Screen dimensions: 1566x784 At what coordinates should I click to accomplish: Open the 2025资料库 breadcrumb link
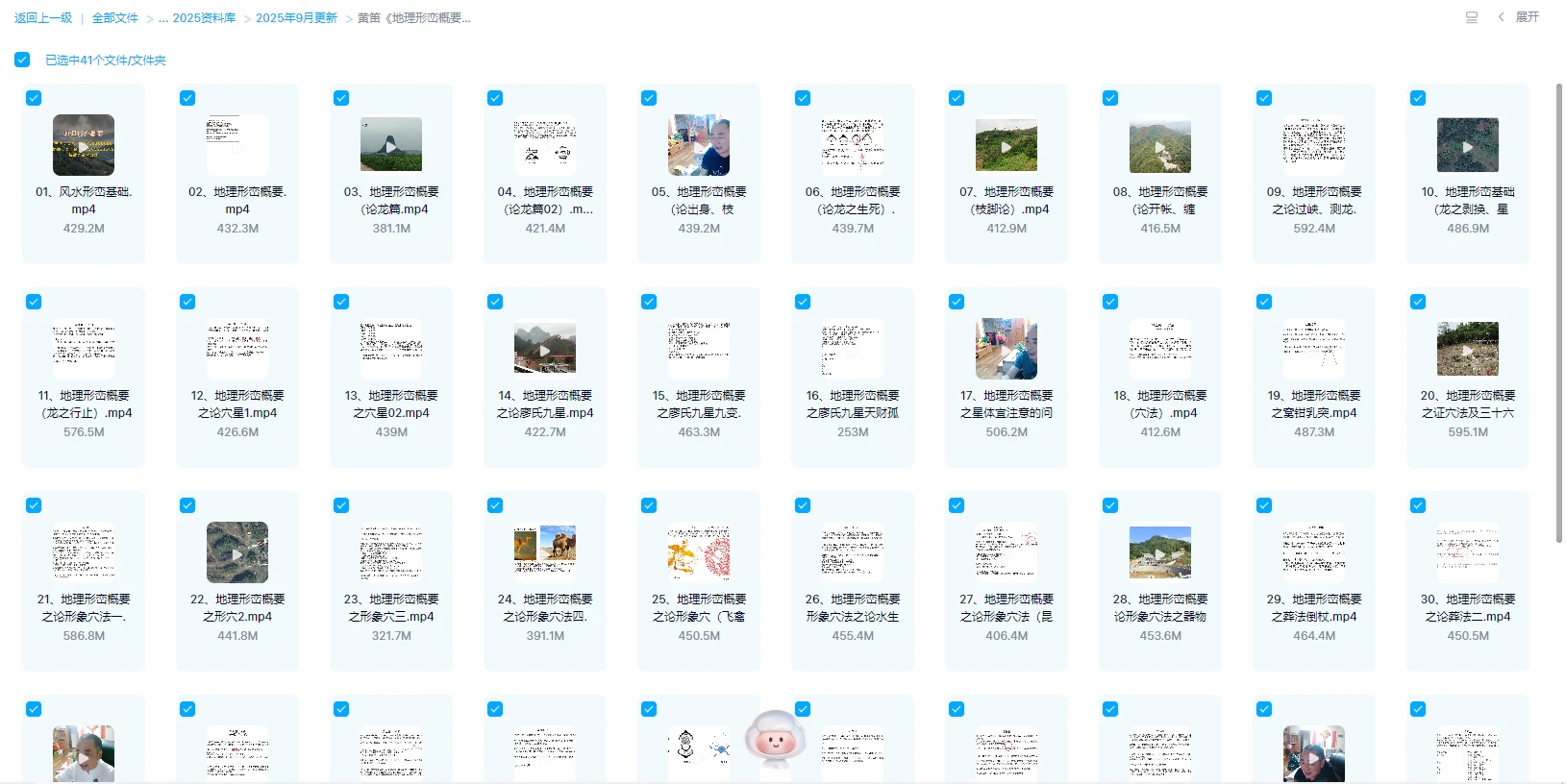tap(204, 18)
